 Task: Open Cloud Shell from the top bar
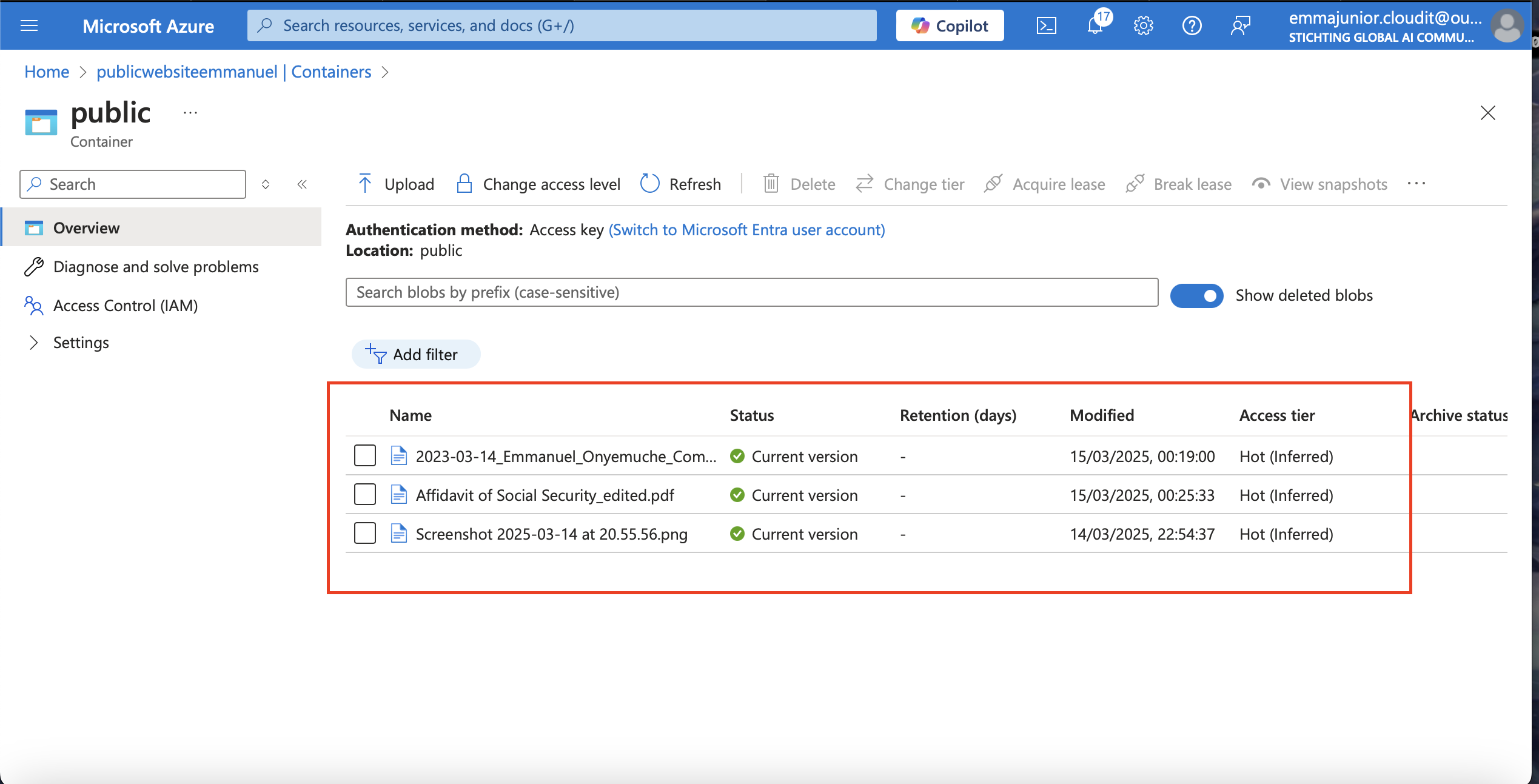click(1046, 25)
